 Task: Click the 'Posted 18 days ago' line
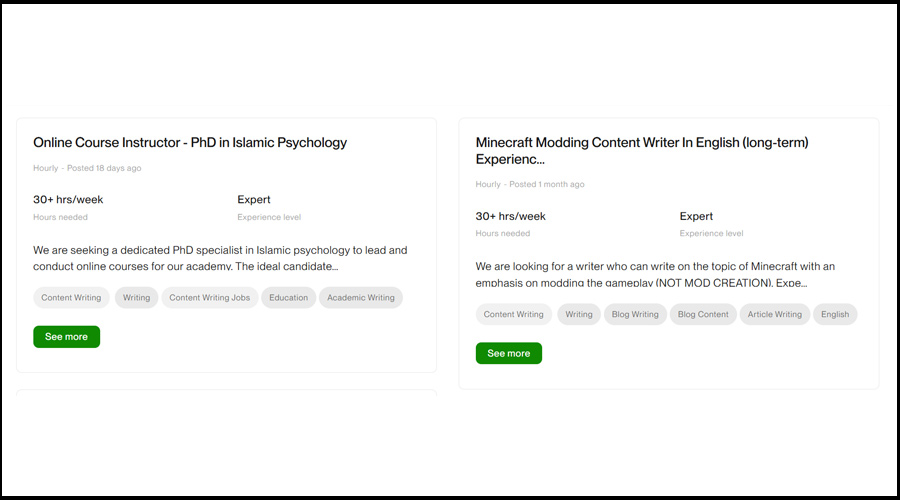pos(103,168)
